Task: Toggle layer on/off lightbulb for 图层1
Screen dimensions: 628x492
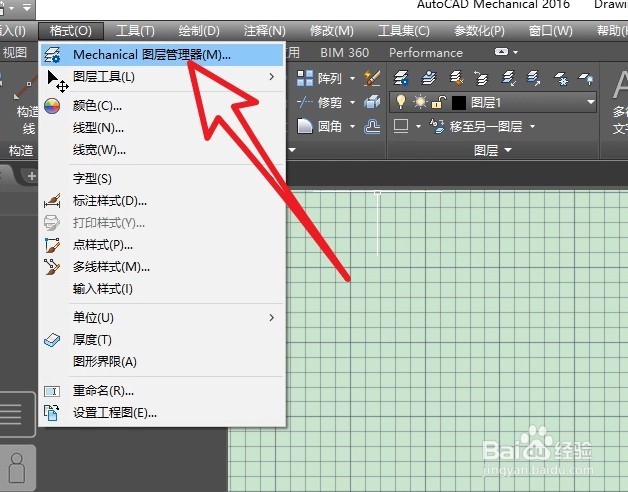Action: click(401, 102)
